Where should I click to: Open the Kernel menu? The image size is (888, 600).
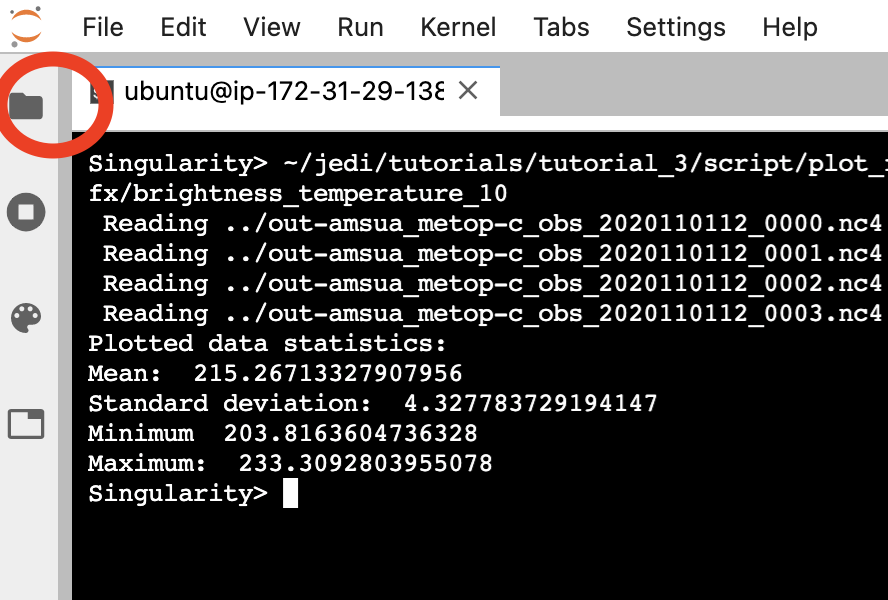click(x=458, y=27)
